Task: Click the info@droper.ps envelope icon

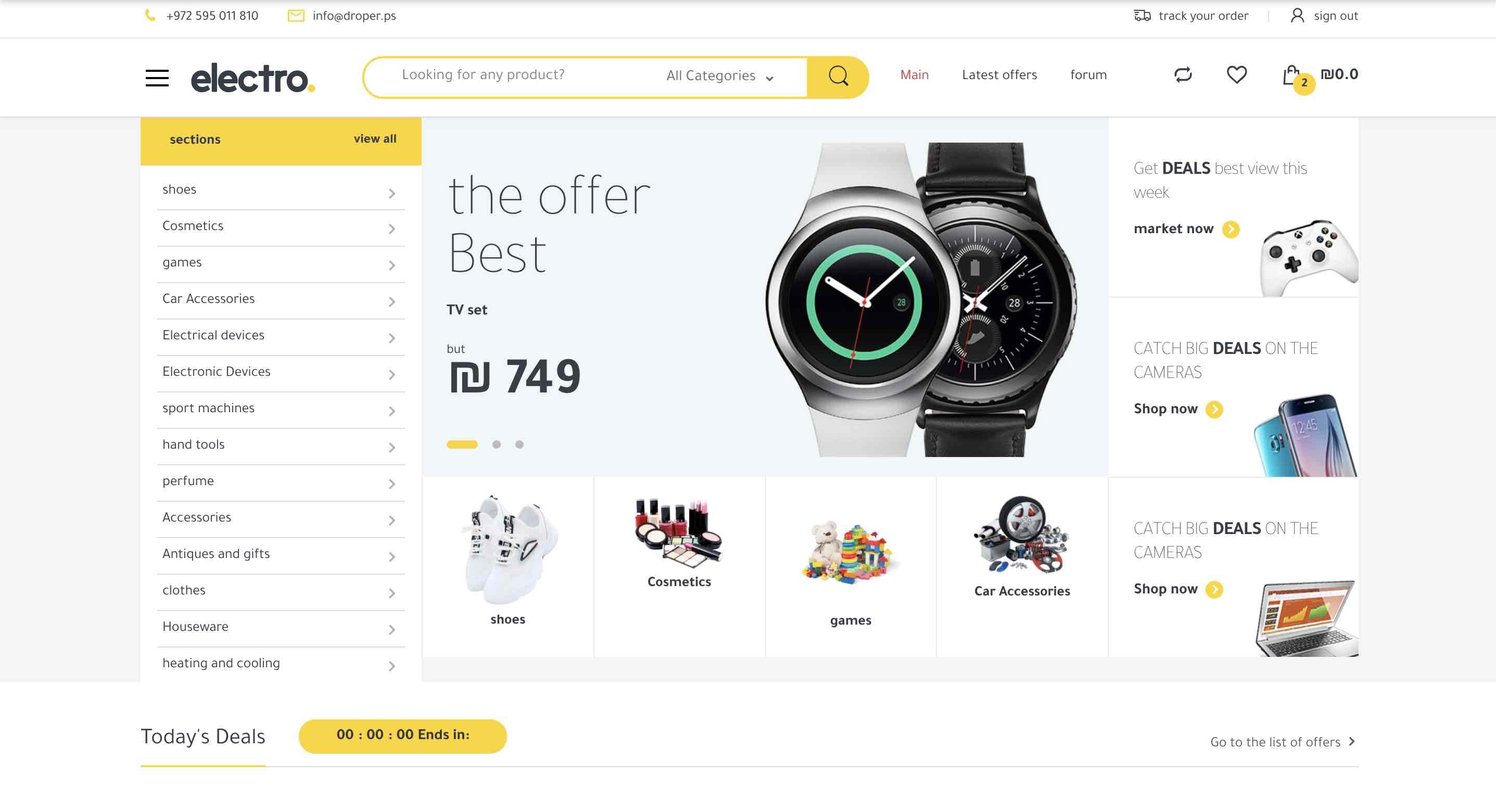Action: tap(296, 16)
